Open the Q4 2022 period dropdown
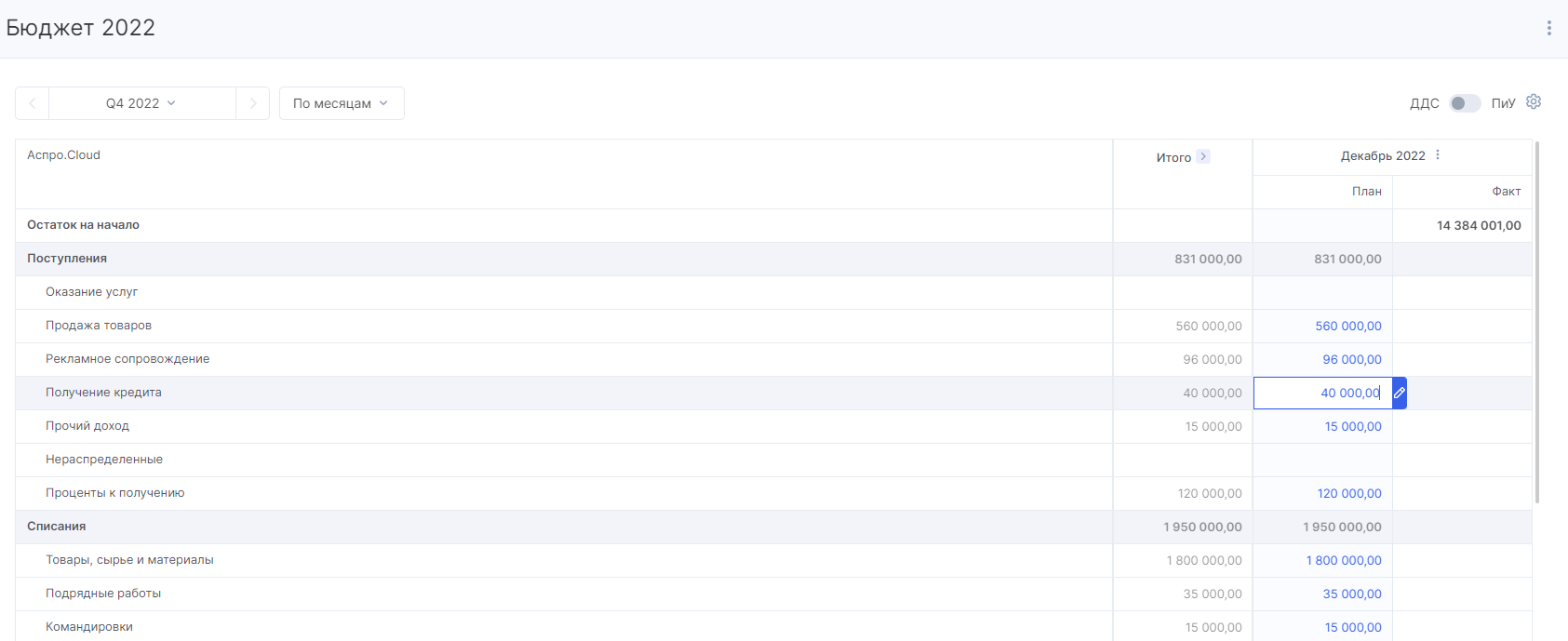Screen dimensions: 1568x641 click(141, 103)
